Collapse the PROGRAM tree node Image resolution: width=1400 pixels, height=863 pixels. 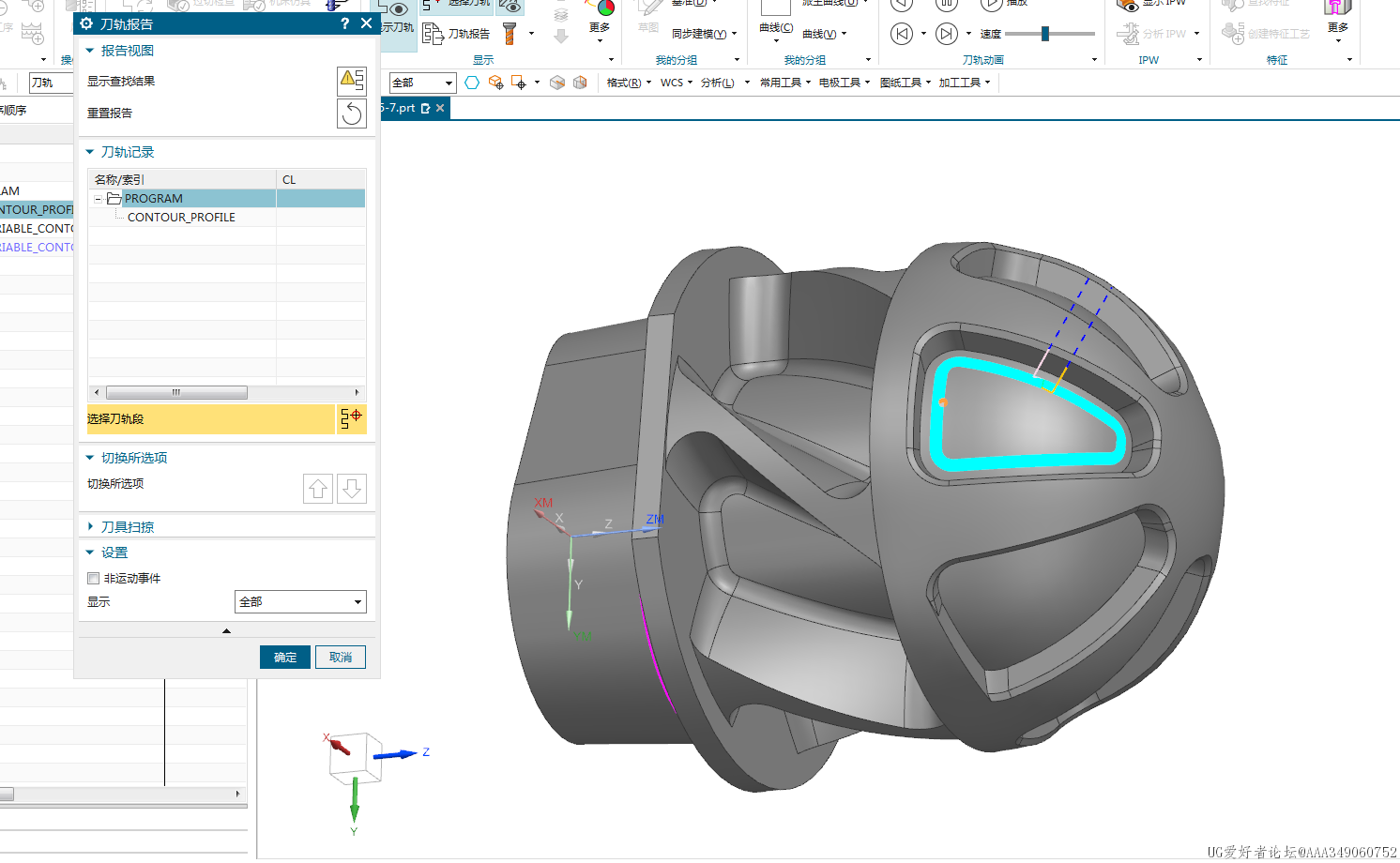(98, 199)
